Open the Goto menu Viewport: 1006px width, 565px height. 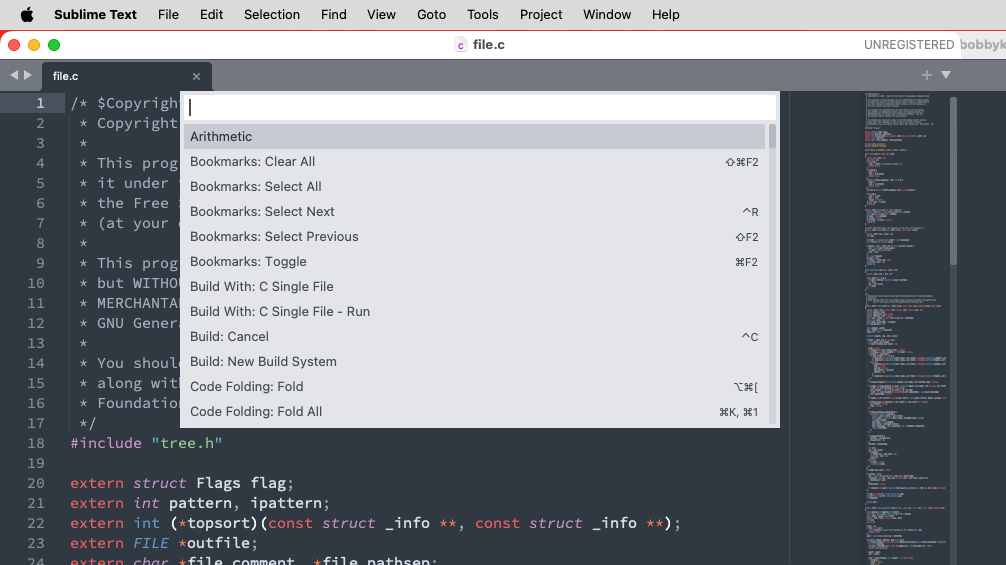(x=431, y=14)
